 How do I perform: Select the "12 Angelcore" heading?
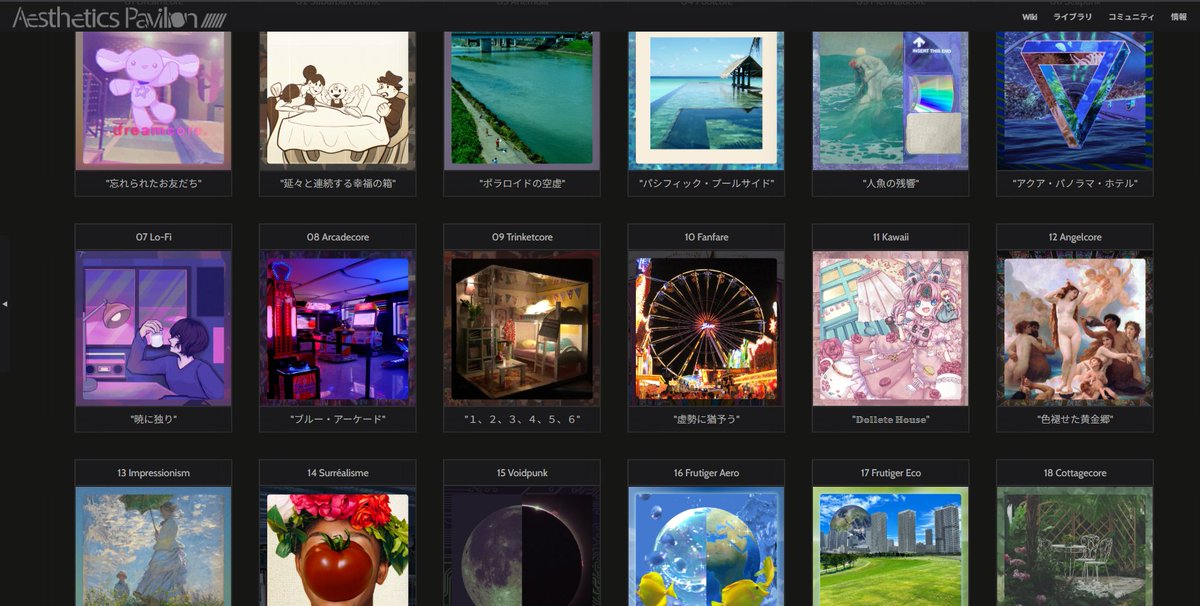[1074, 237]
